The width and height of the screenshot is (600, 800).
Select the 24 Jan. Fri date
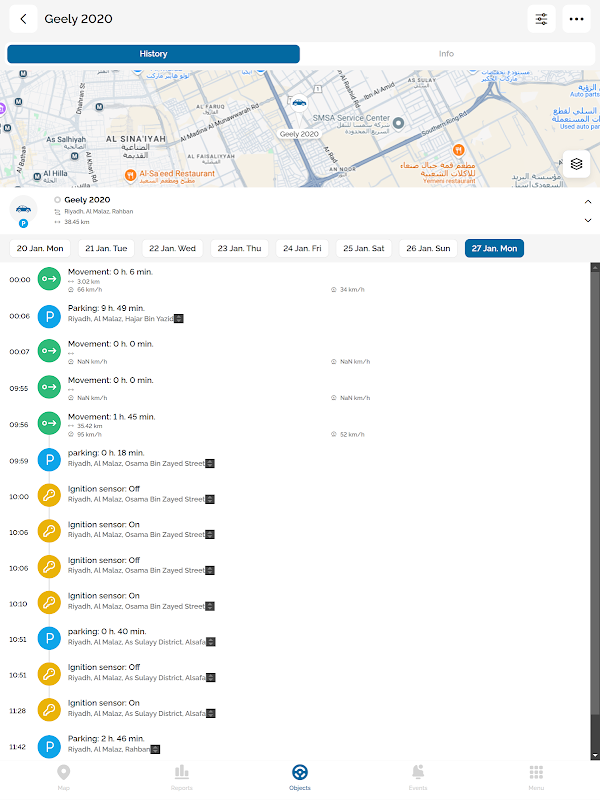pyautogui.click(x=302, y=248)
